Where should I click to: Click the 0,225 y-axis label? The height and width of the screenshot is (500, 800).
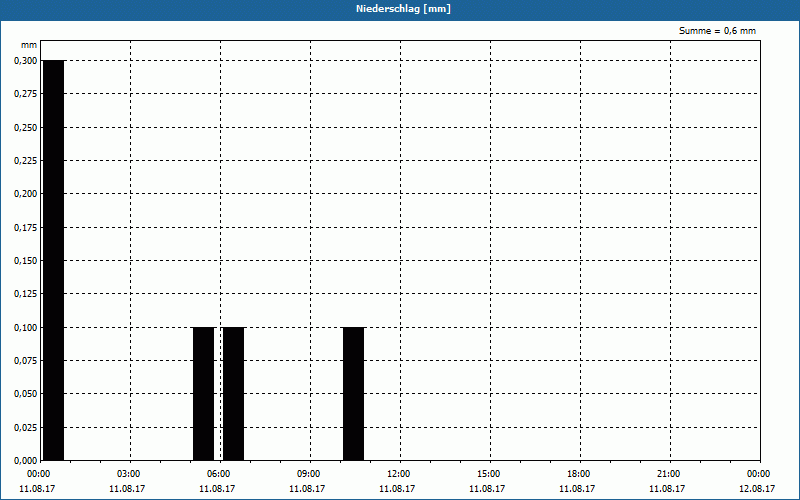26,161
